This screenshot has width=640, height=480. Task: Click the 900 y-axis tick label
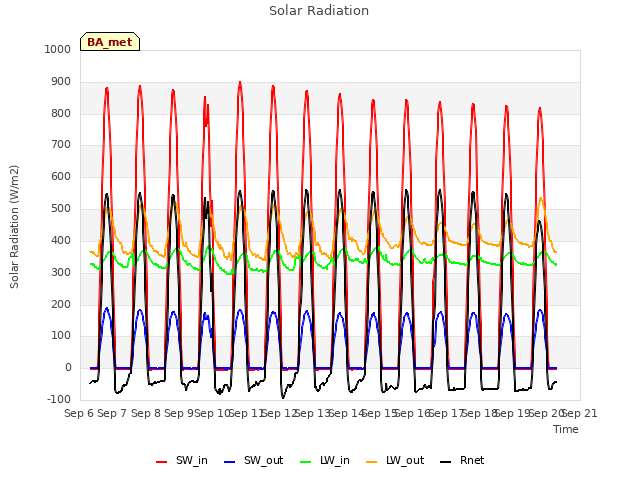click(61, 82)
